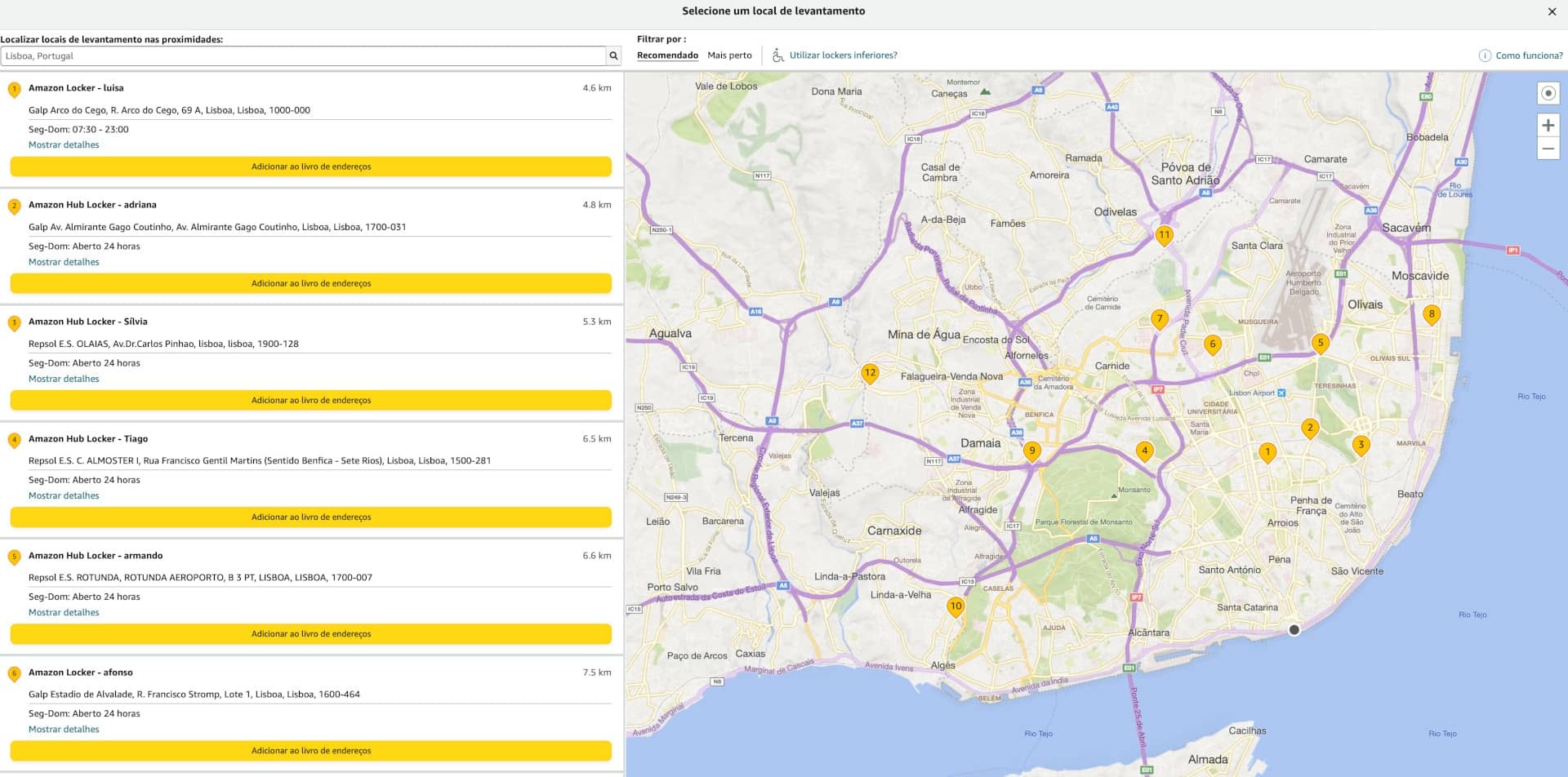Click the Lisbon Airport marker icon on map

[1281, 393]
